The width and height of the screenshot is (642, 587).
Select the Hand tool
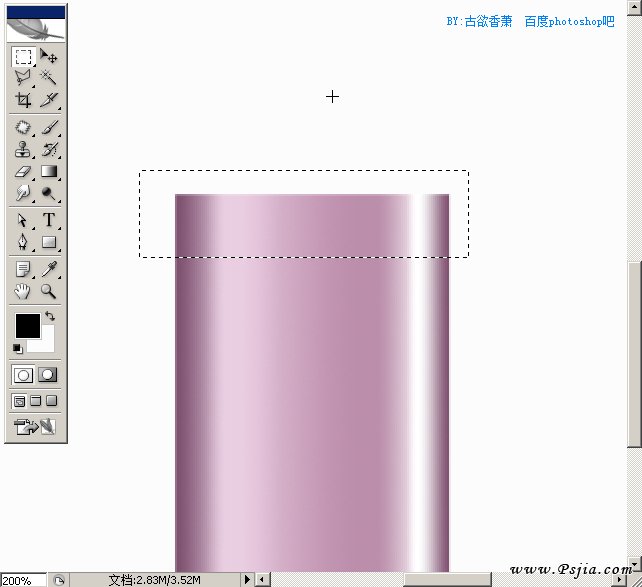point(23,291)
